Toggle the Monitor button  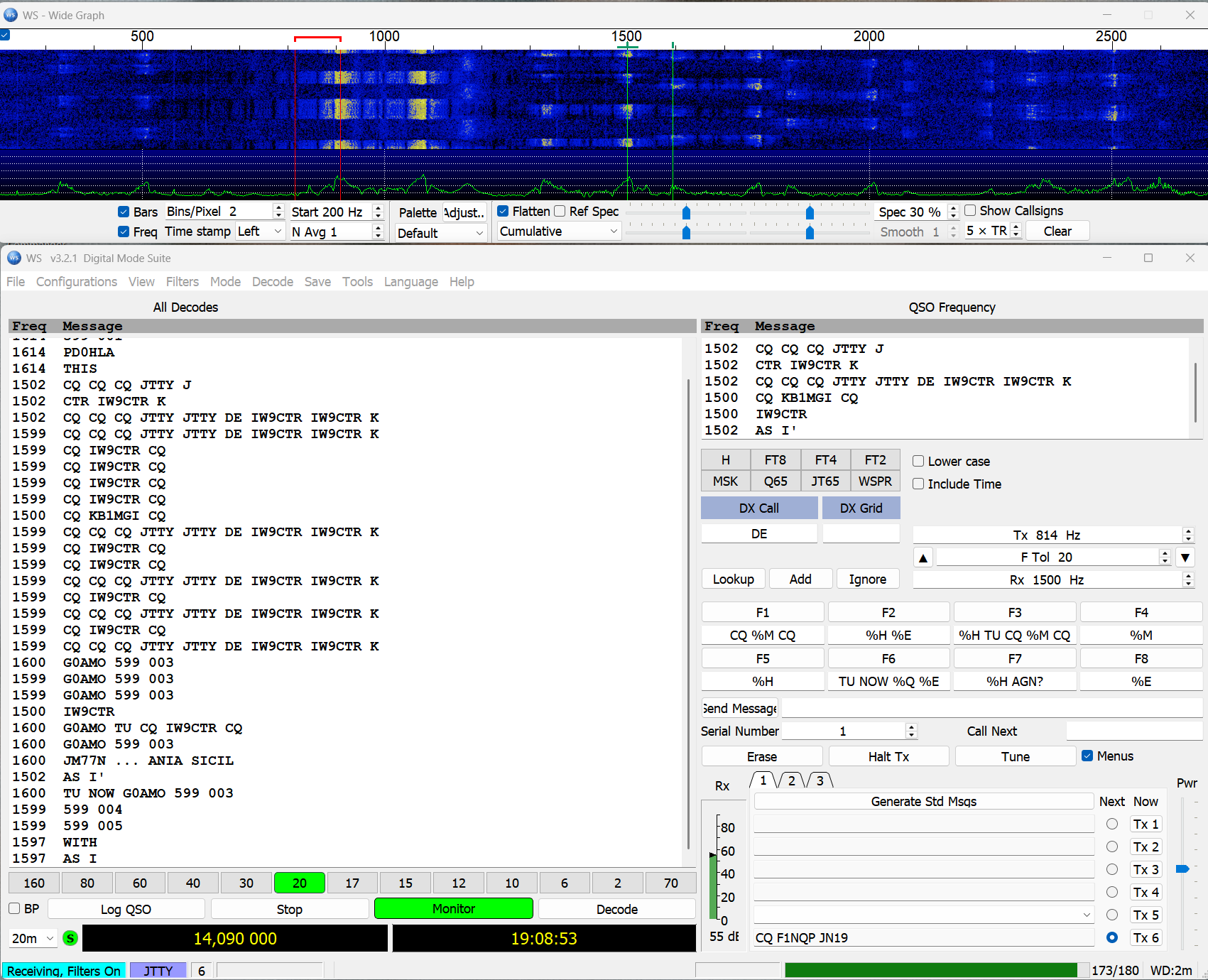point(454,908)
